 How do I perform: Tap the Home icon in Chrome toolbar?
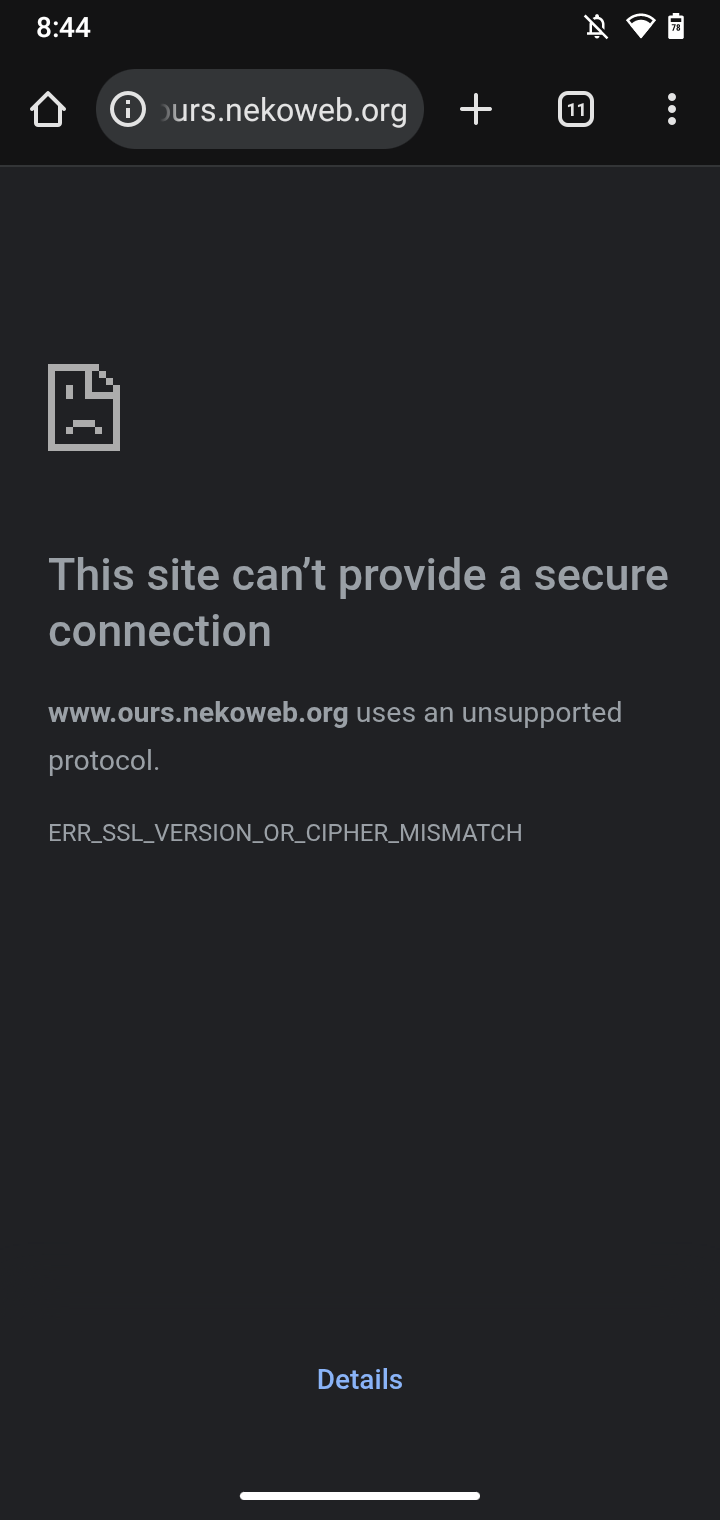coord(48,109)
